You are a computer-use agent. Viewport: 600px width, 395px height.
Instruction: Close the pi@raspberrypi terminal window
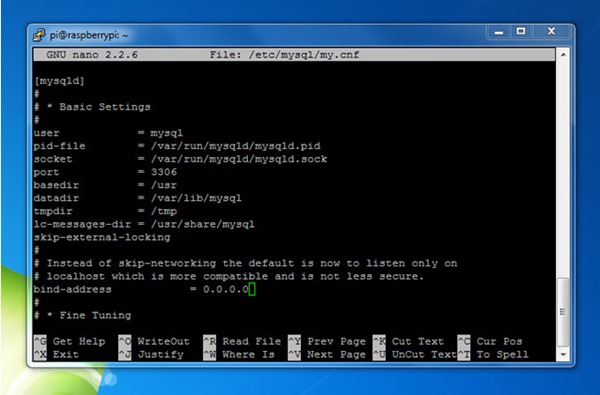tap(551, 32)
